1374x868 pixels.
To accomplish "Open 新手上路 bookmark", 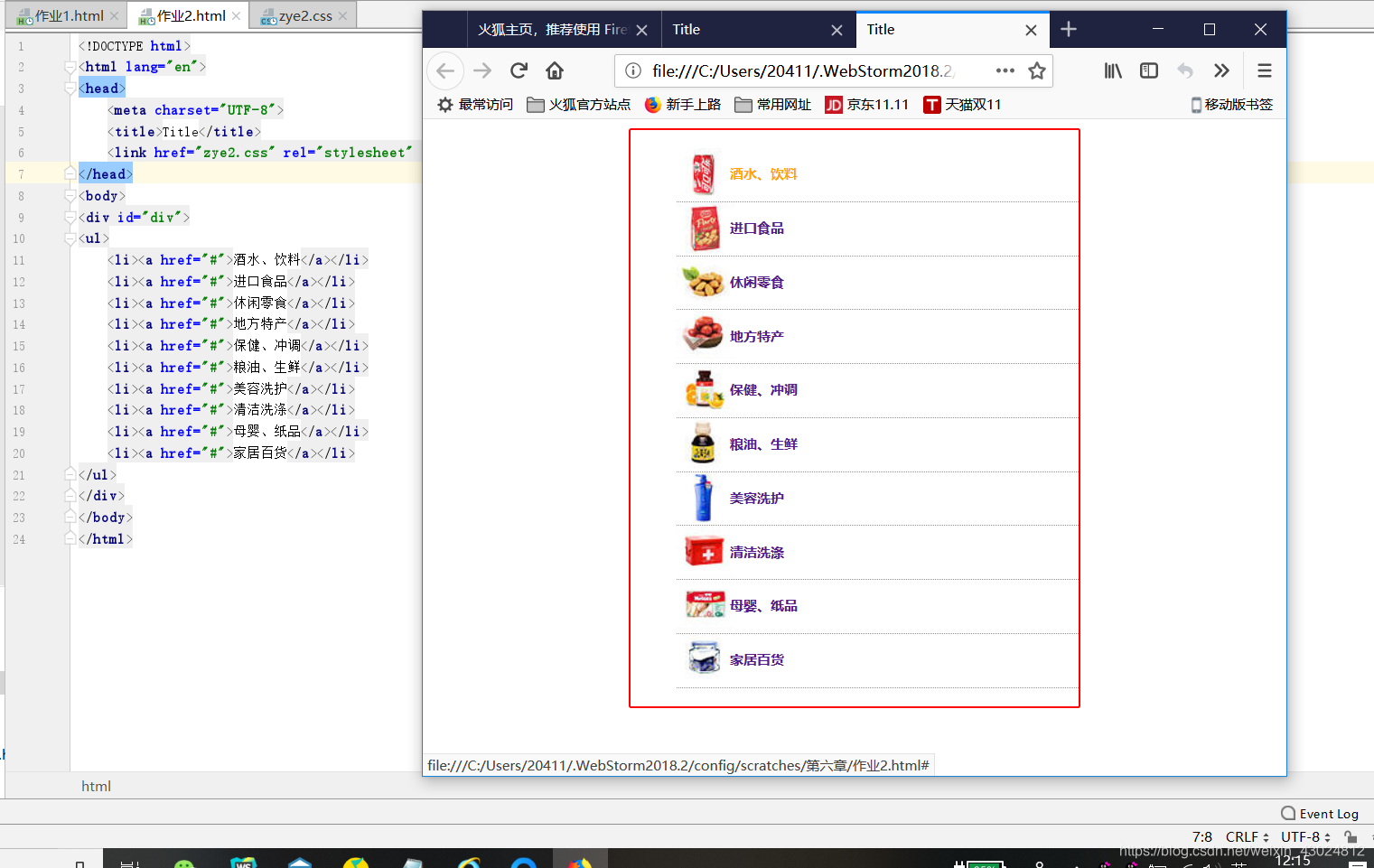I will click(x=683, y=105).
